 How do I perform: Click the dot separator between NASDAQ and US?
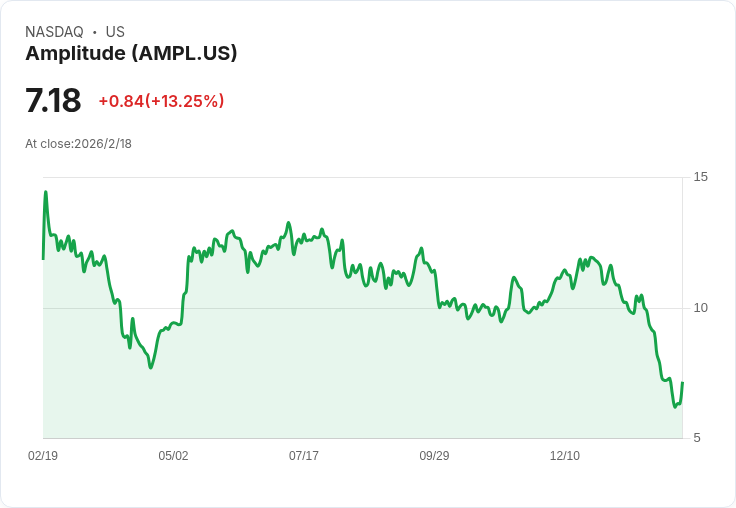(x=95, y=32)
